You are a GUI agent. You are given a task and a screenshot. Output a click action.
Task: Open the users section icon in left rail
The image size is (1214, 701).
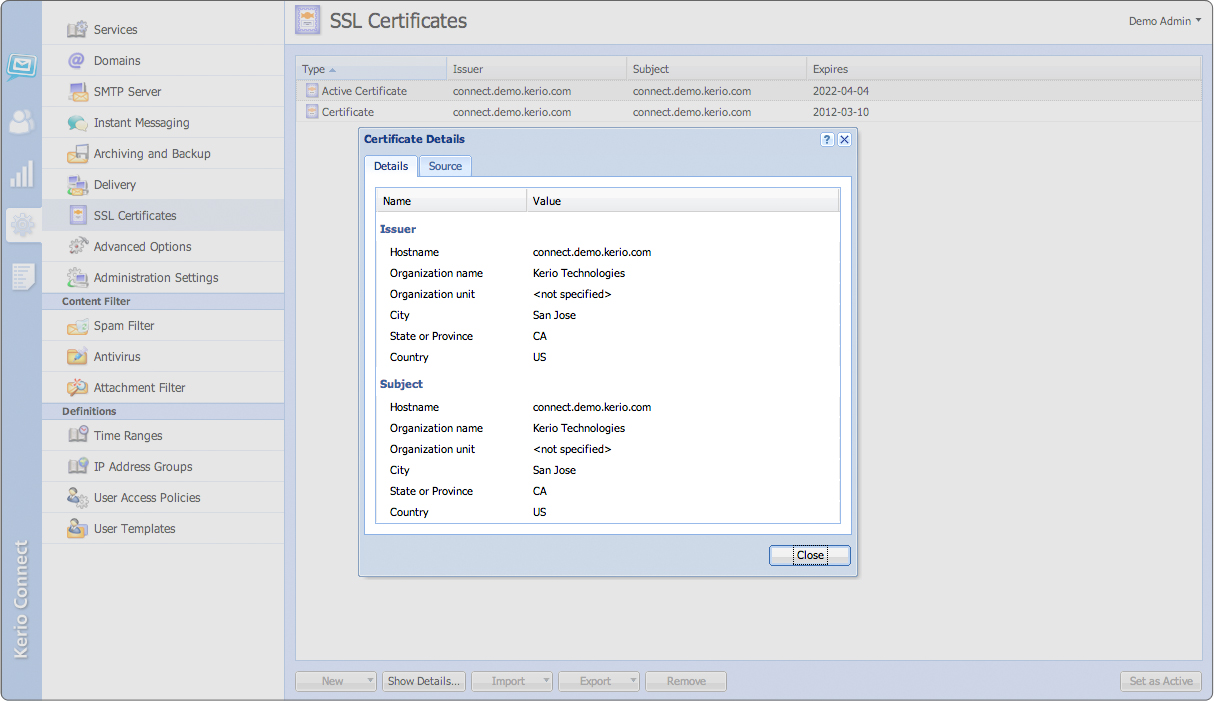coord(22,122)
